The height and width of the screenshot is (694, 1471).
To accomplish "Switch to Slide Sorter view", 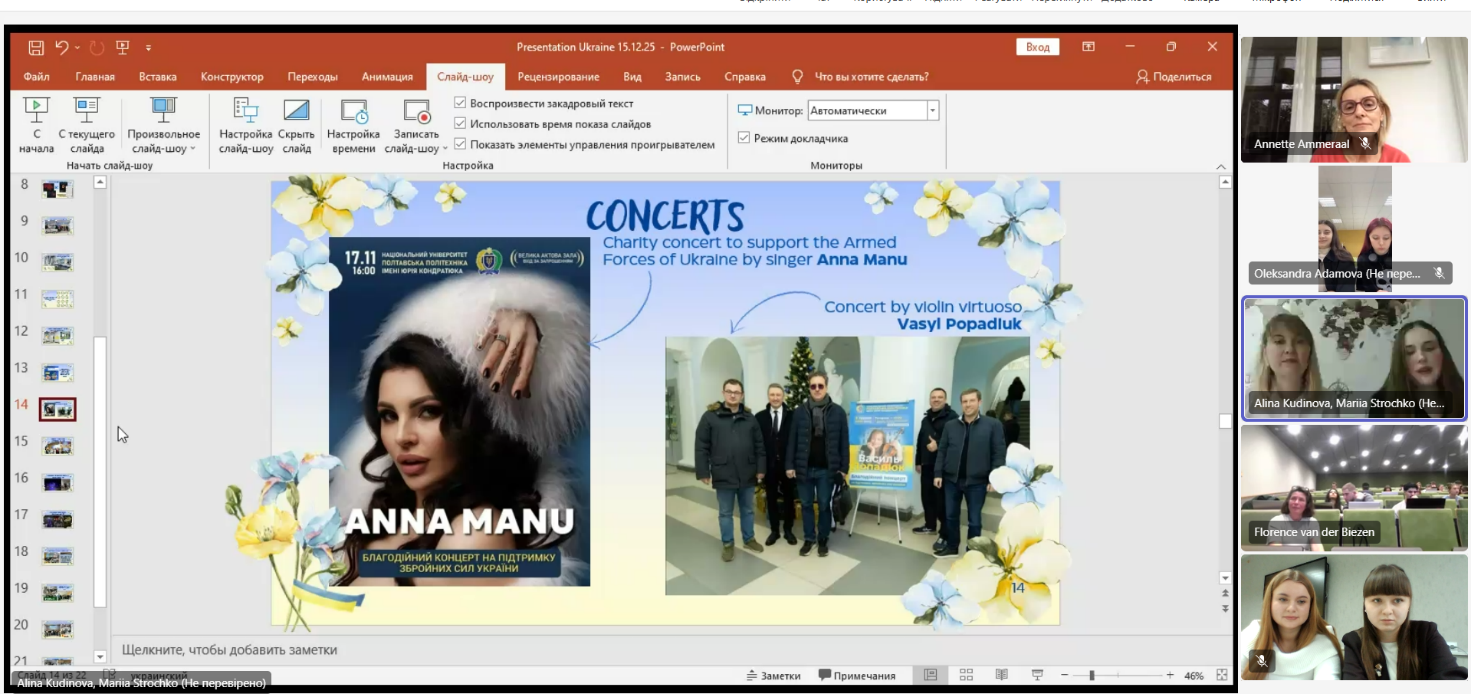I will pyautogui.click(x=966, y=675).
